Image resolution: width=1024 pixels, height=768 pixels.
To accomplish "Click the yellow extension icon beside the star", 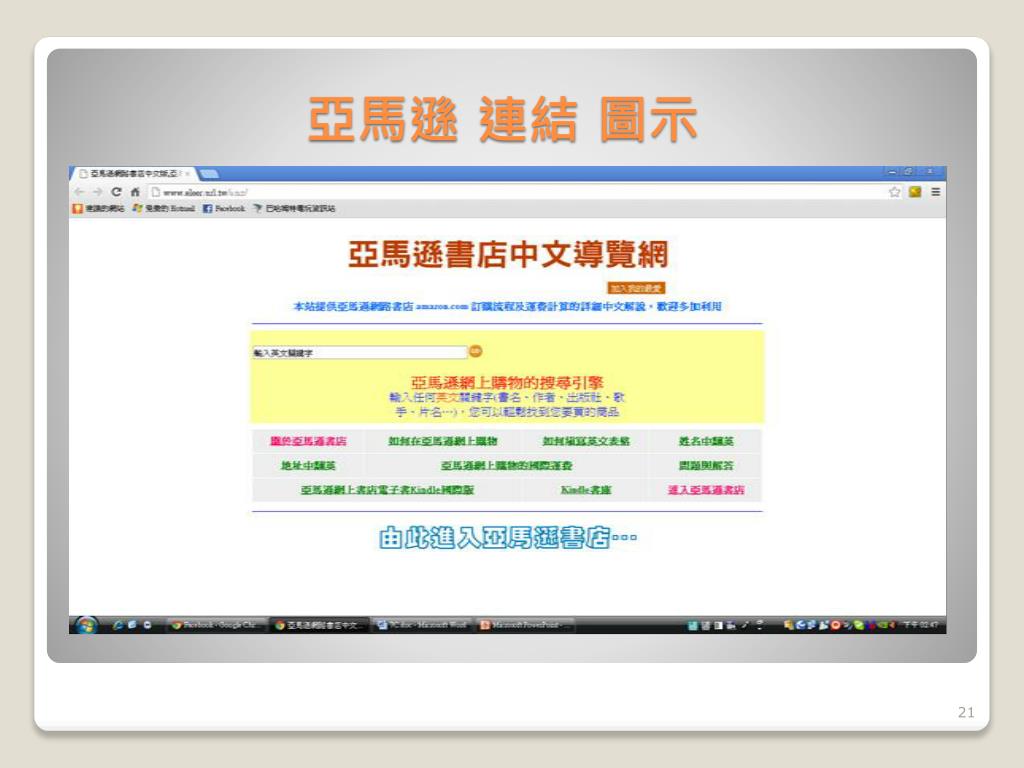I will pos(915,192).
